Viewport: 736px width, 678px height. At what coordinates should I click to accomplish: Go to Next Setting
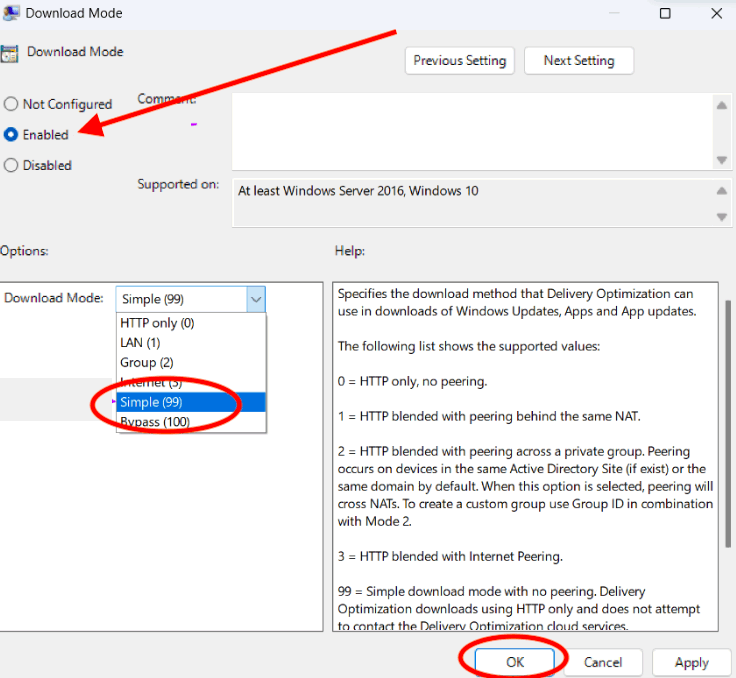[578, 60]
